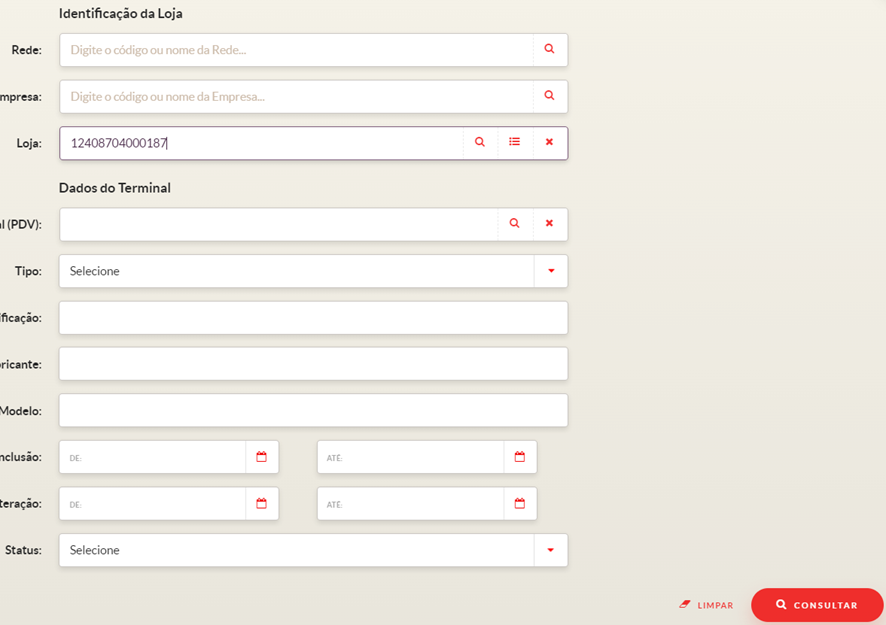
Task: Click the Limpar button
Action: 706,605
